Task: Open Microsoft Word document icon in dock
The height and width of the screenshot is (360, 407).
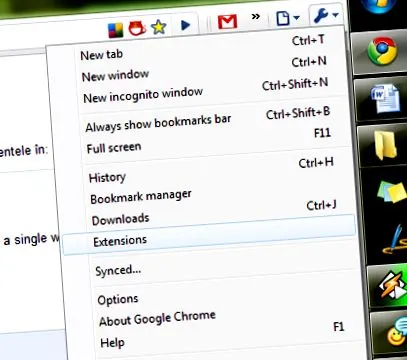Action: point(385,99)
